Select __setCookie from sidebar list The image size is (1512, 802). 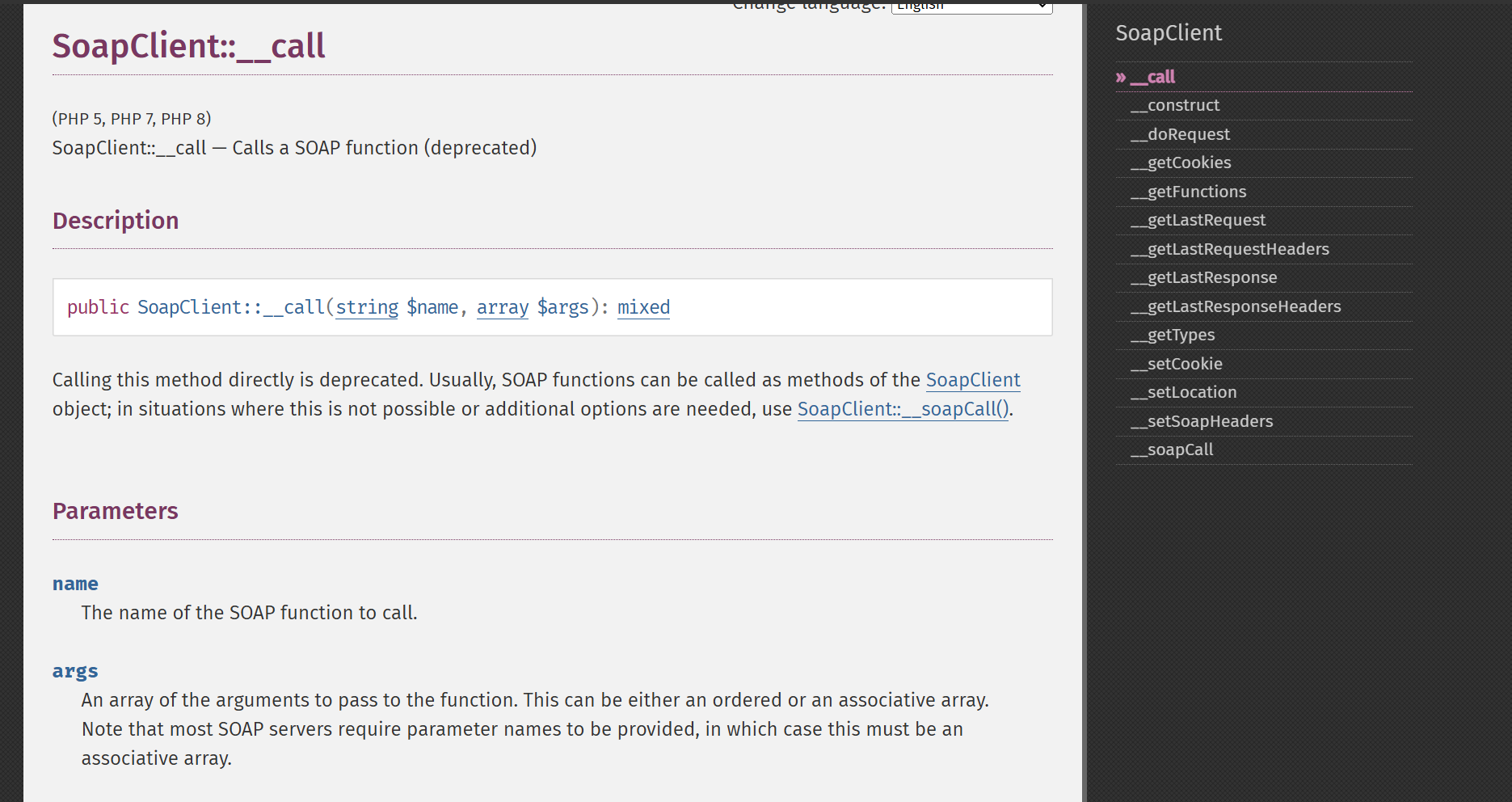1176,364
